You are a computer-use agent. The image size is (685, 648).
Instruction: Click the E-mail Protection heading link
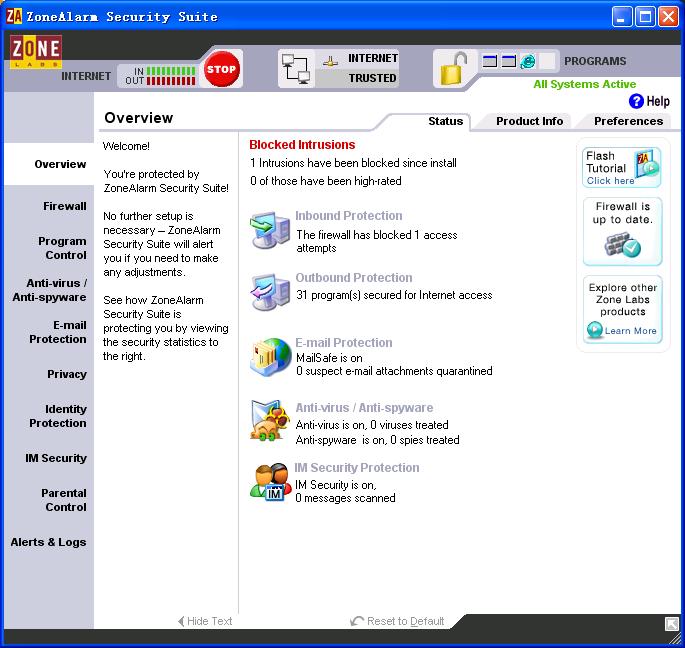[344, 343]
